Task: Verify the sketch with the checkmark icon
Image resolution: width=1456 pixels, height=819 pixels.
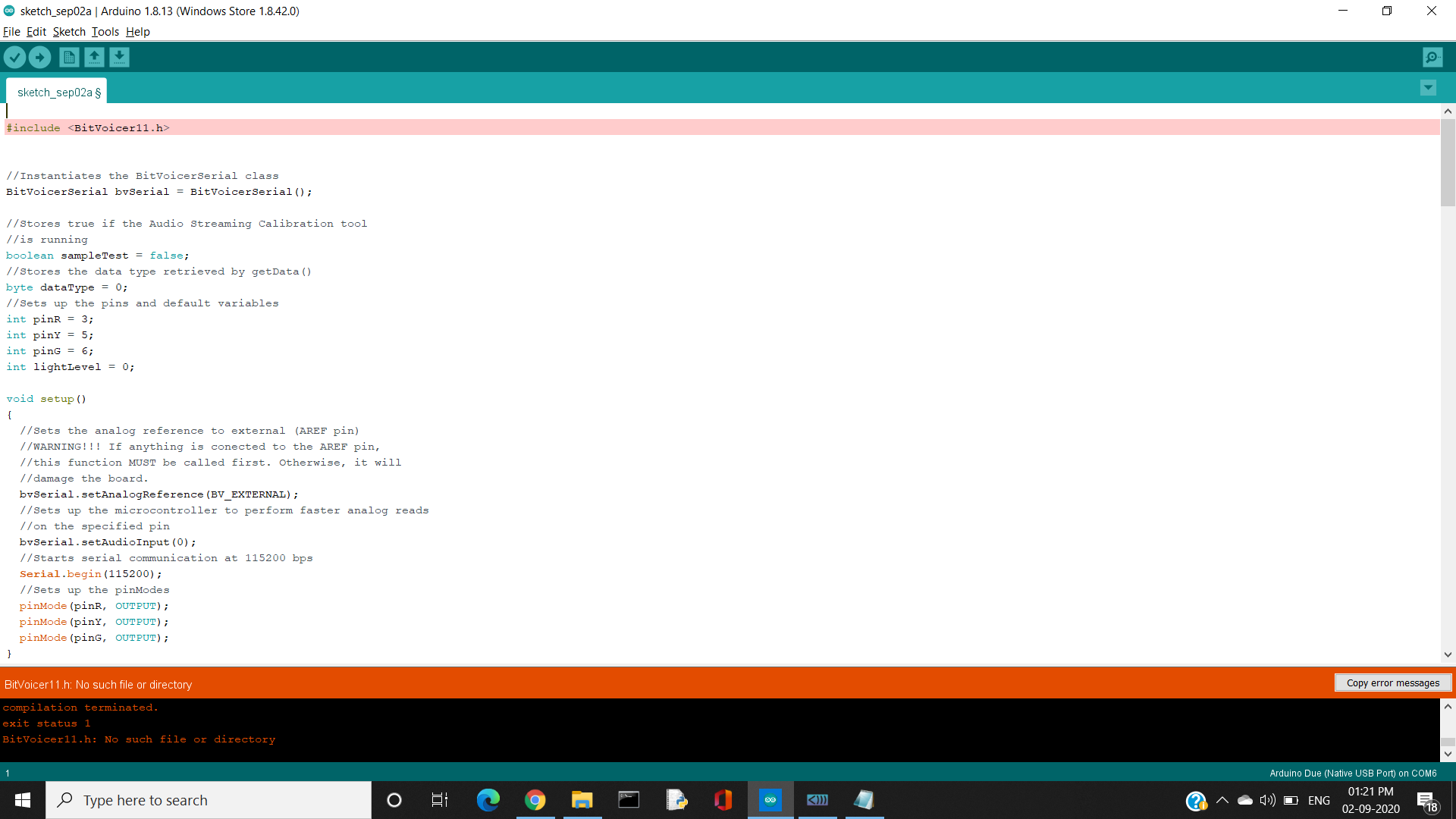Action: click(x=14, y=57)
